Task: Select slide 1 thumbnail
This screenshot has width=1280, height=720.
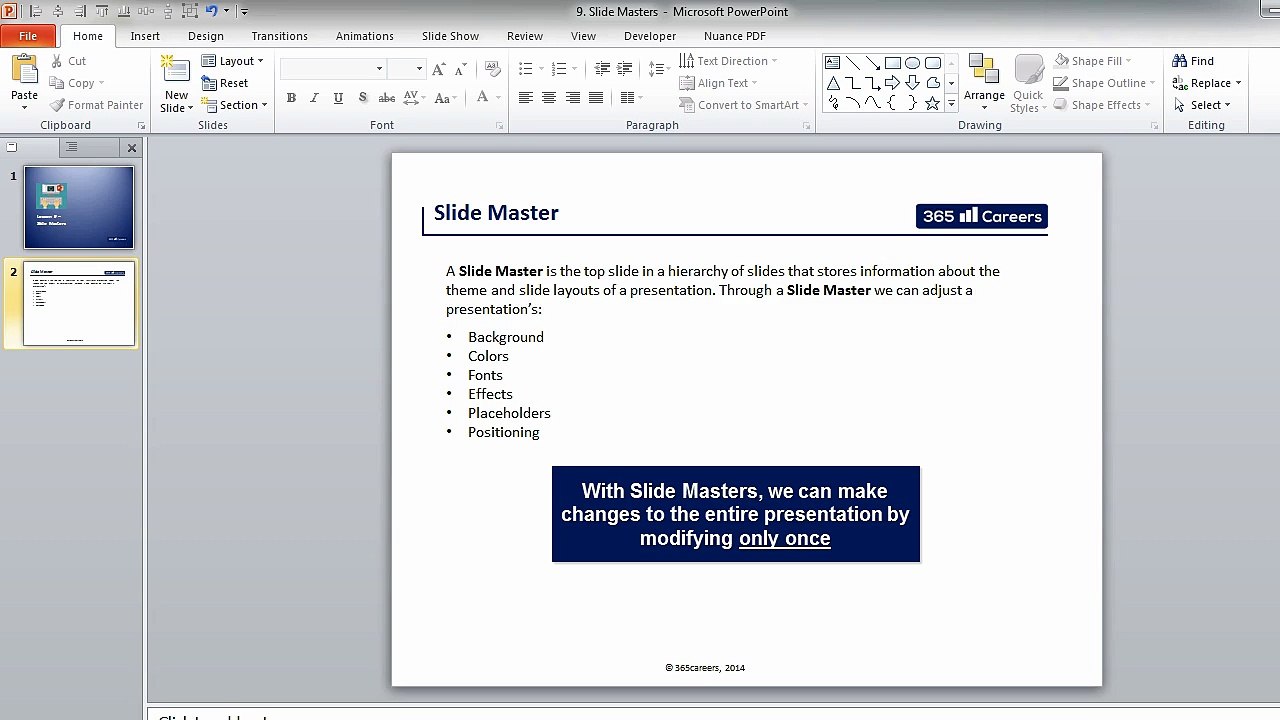Action: point(79,207)
